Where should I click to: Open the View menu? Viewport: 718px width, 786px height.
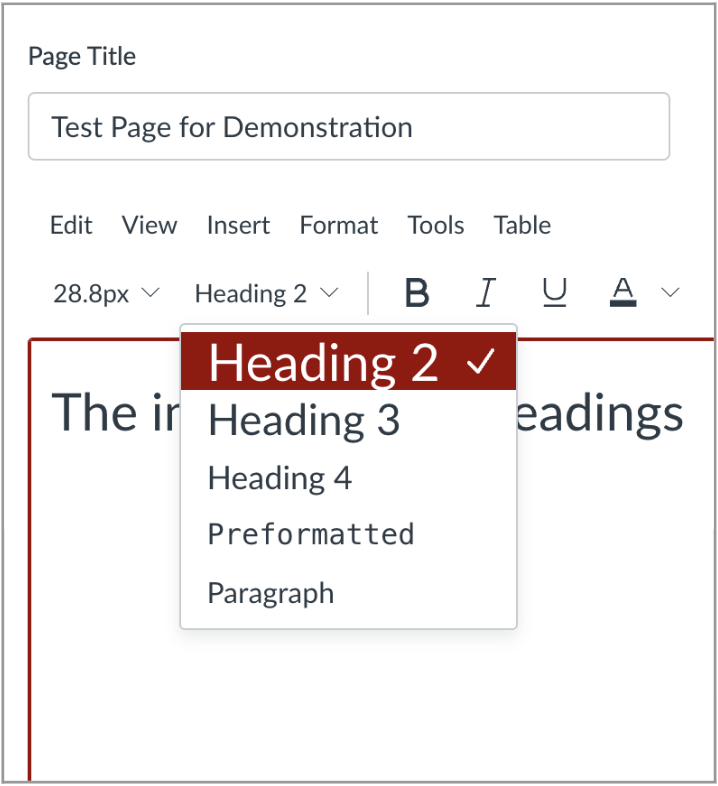tap(149, 226)
